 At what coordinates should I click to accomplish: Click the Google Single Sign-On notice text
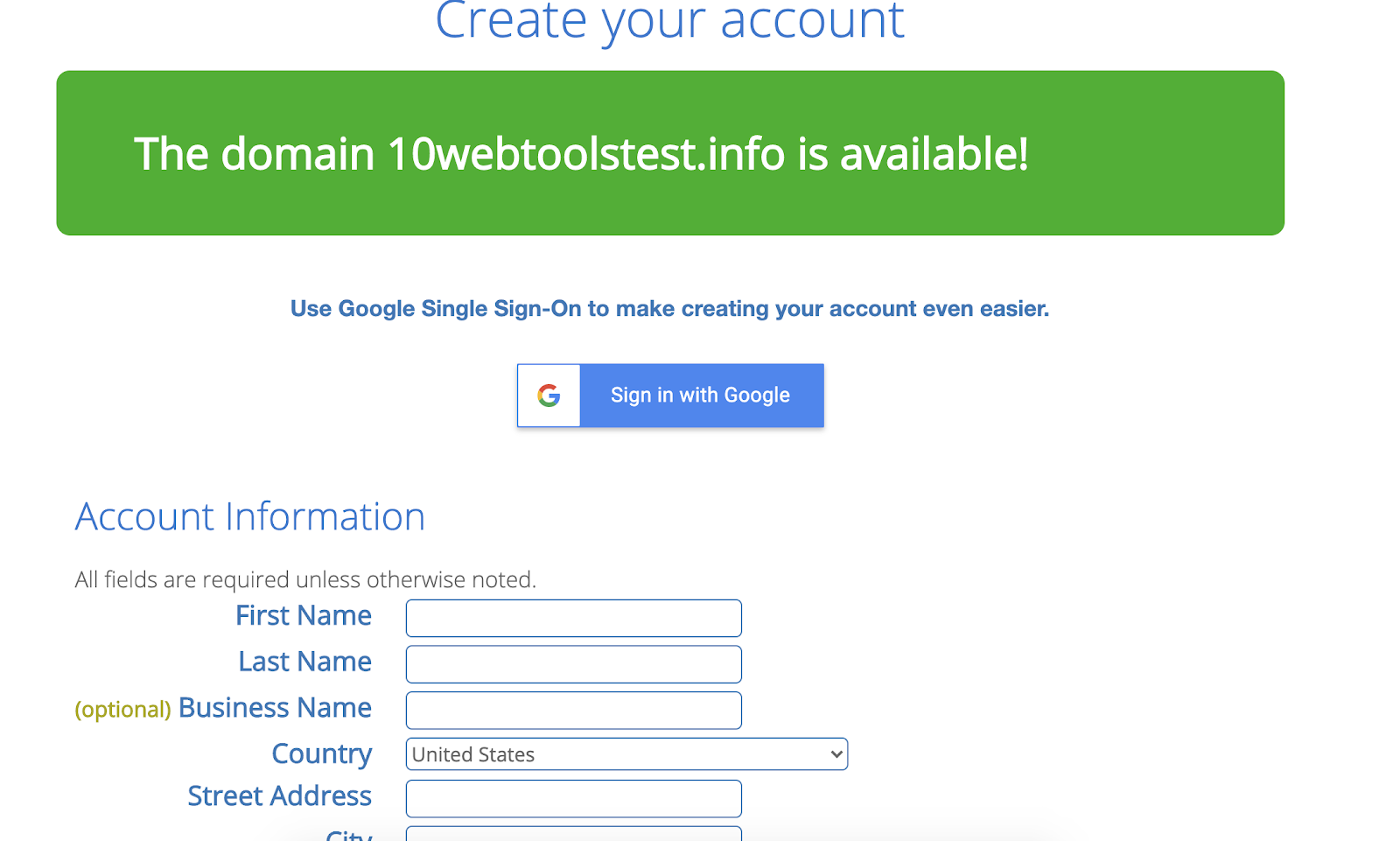[670, 309]
